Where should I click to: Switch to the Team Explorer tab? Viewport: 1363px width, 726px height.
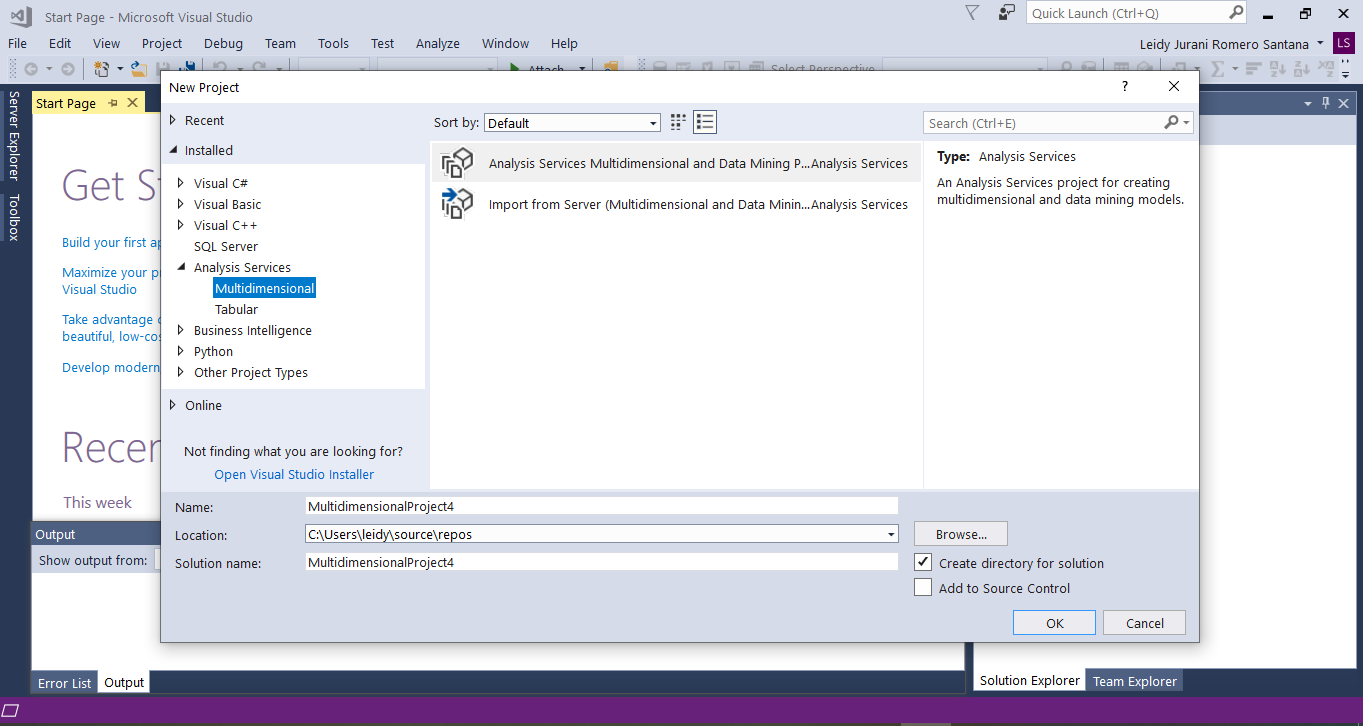coord(1134,681)
